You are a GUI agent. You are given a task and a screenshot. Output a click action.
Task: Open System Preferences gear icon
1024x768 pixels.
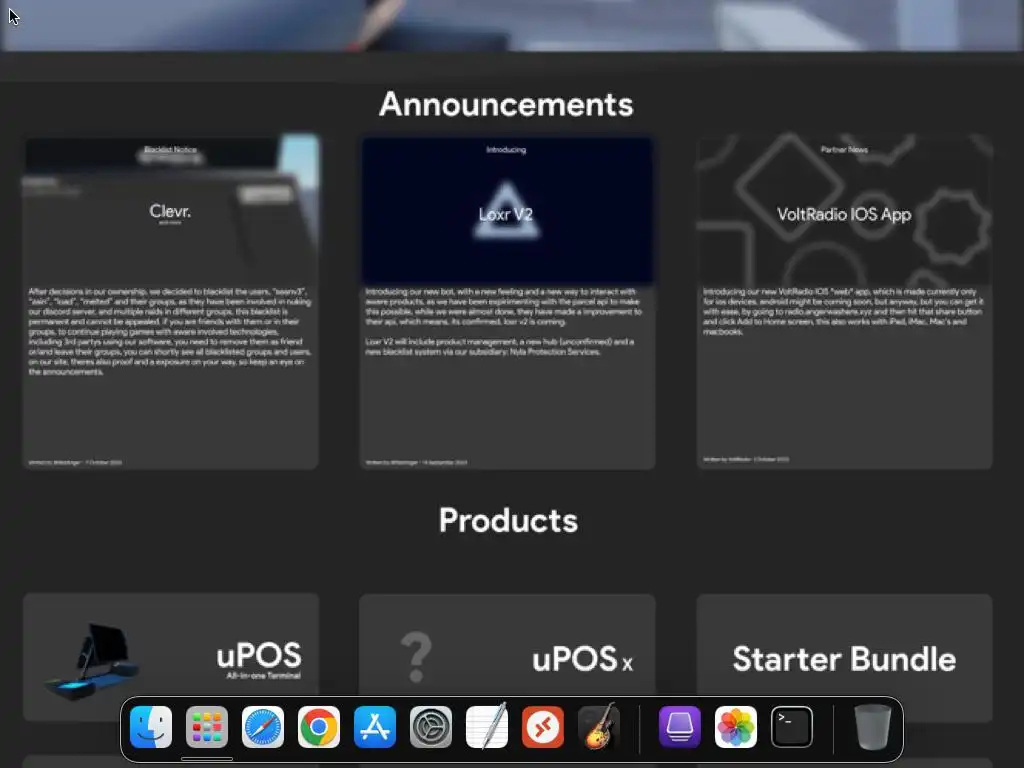coord(431,727)
